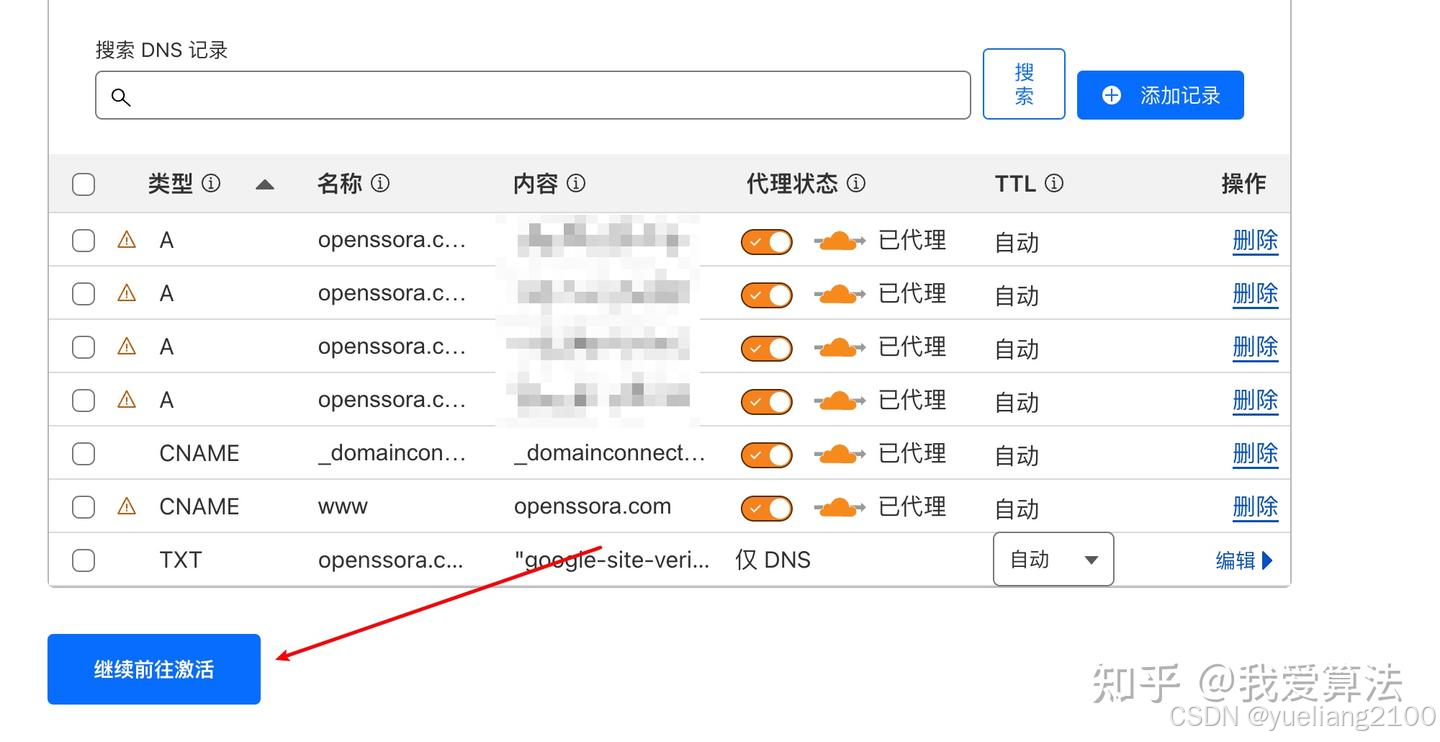Image resolution: width=1440 pixels, height=742 pixels.
Task: Click the name cell "www"
Action: click(x=343, y=507)
